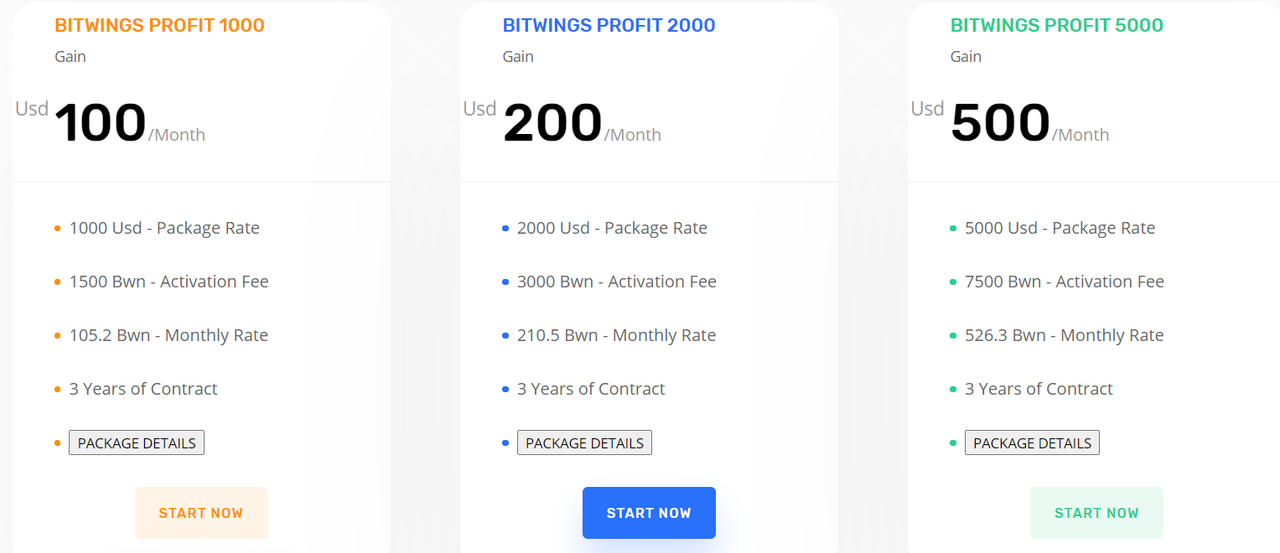Click the Bitwings Profit 5000 heading
The height and width of the screenshot is (553, 1280).
pos(1057,25)
